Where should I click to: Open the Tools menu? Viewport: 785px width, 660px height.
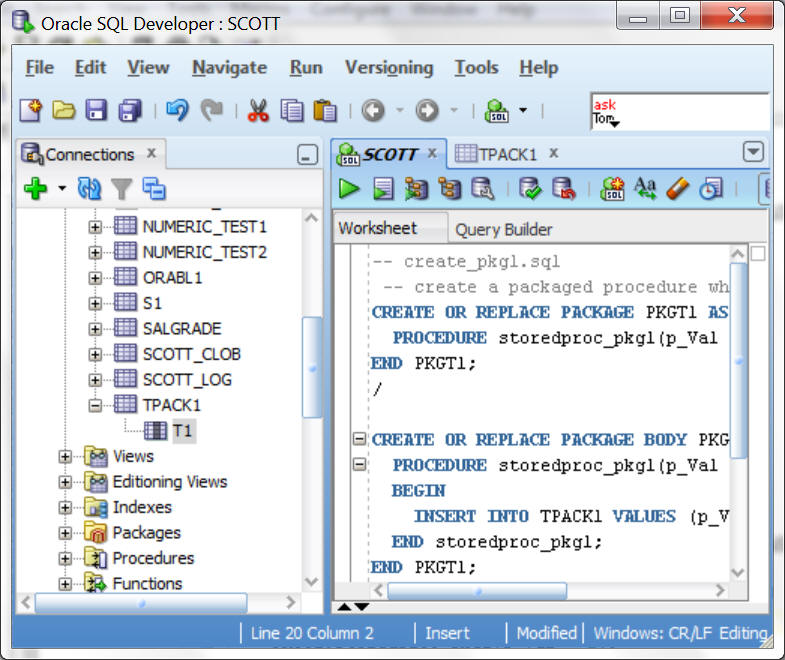tap(476, 68)
